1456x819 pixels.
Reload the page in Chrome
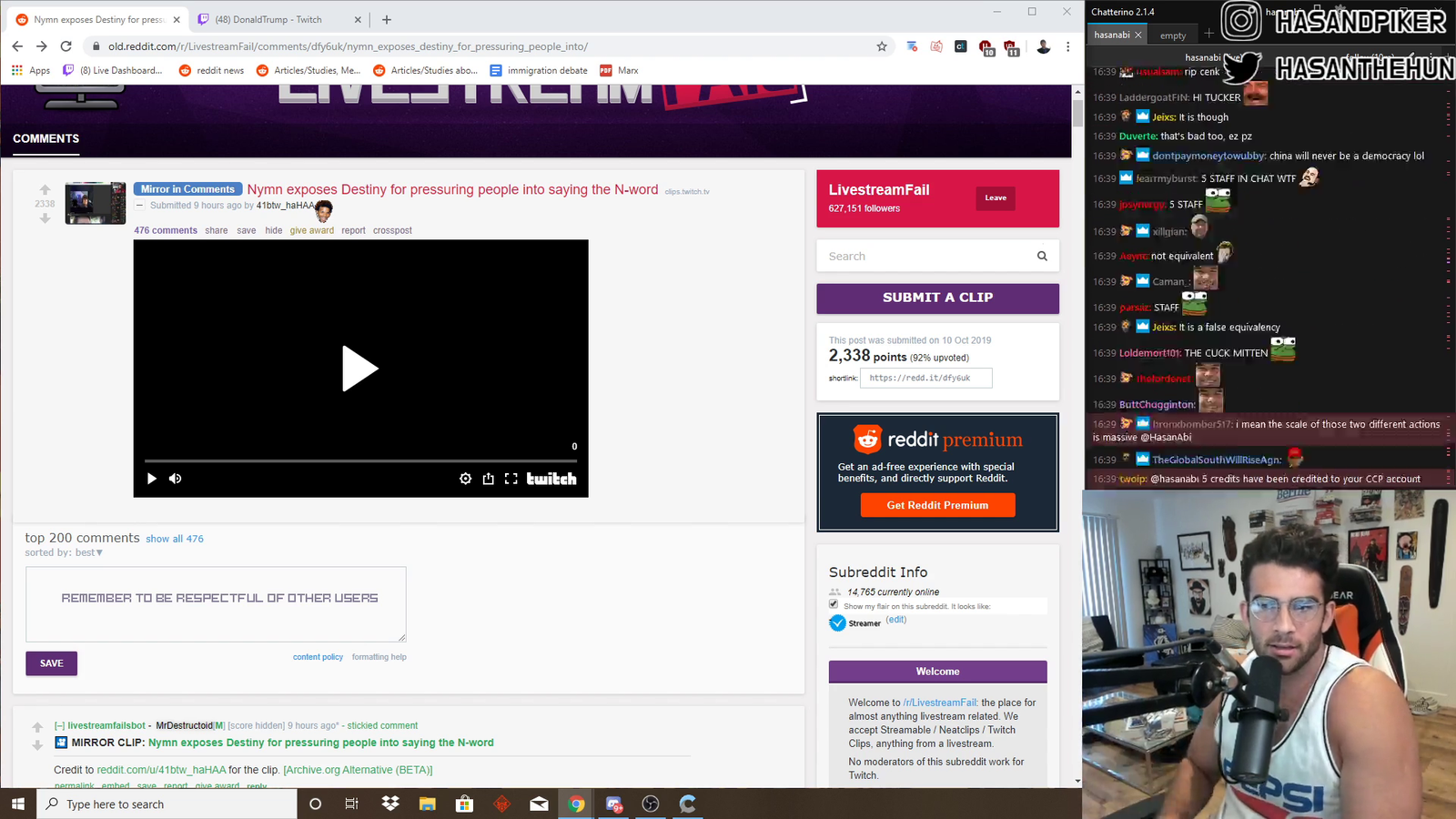click(x=66, y=46)
